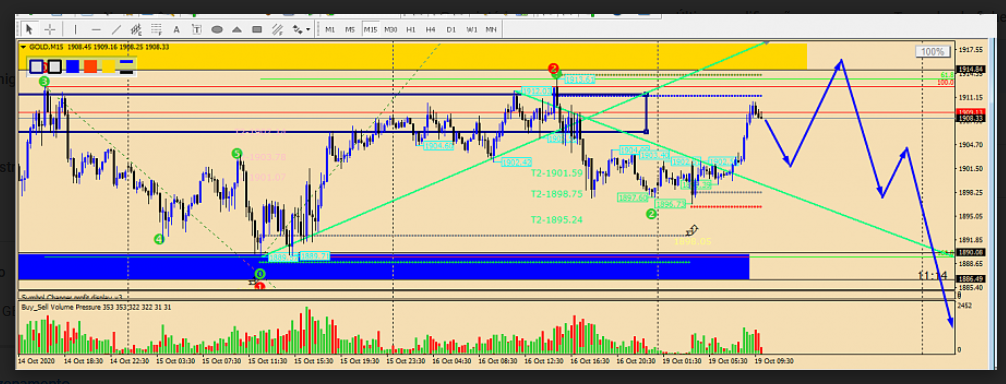Choose the triangle shape tool
Screen dimensions: 1006x384
[x=237, y=29]
